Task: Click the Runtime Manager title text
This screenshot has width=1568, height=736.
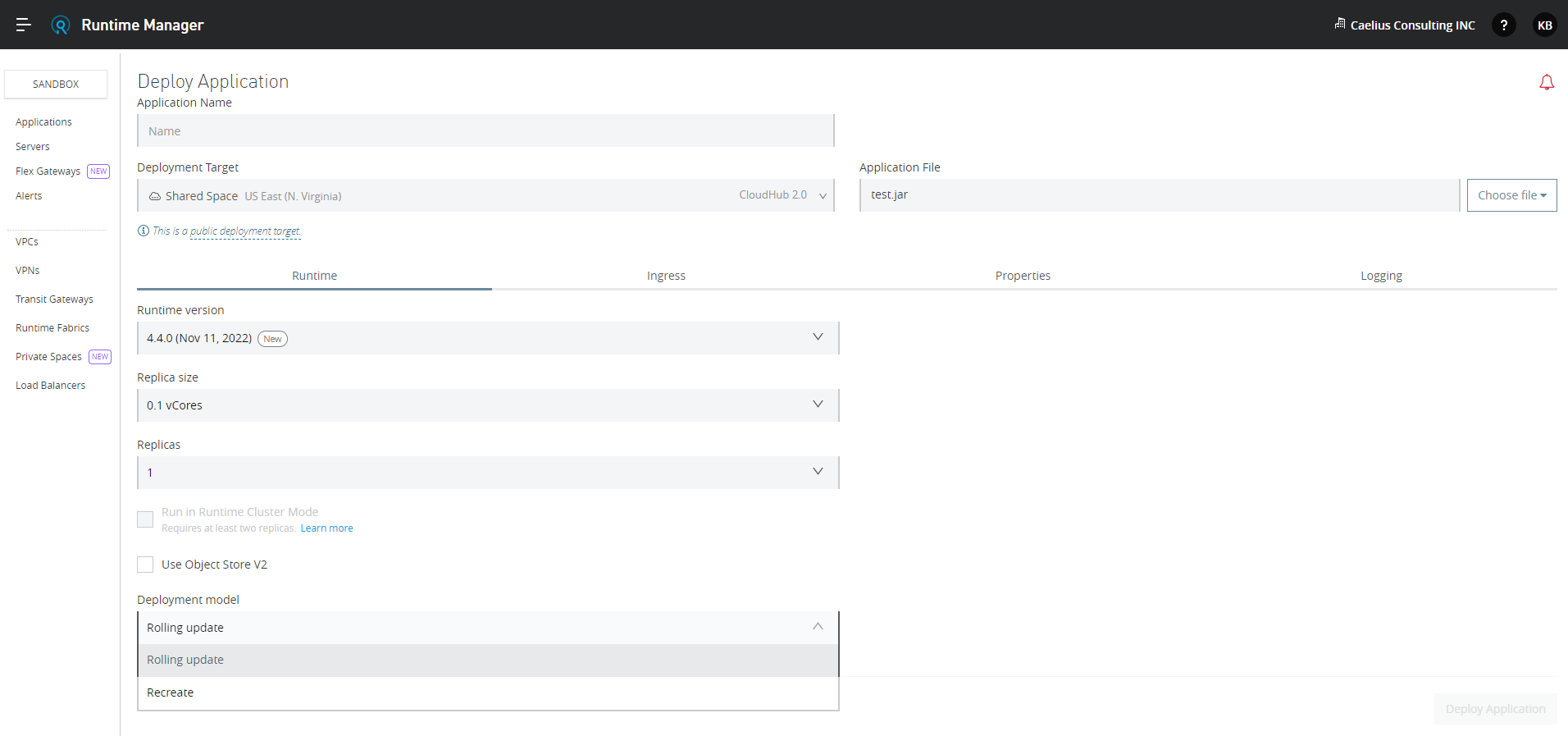Action: point(143,25)
